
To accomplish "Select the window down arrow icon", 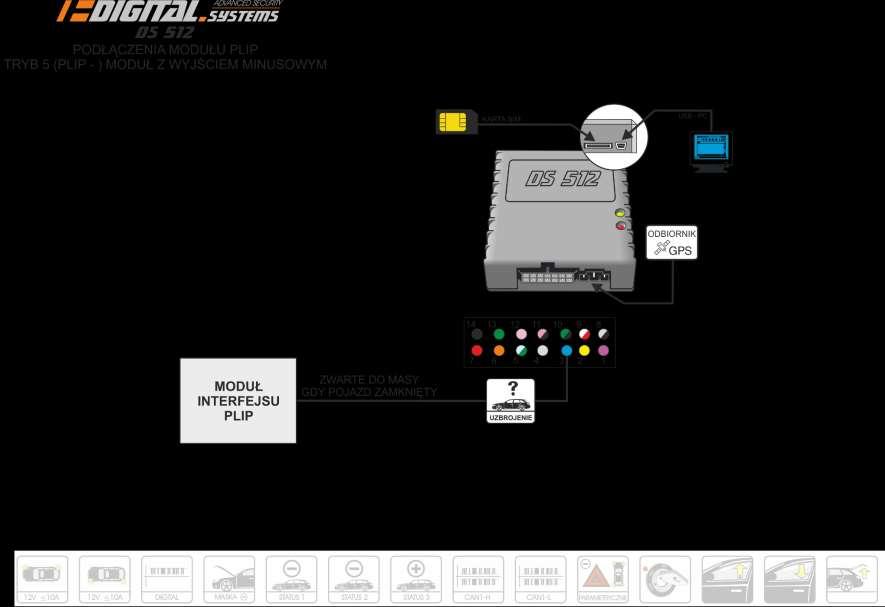I will [790, 579].
